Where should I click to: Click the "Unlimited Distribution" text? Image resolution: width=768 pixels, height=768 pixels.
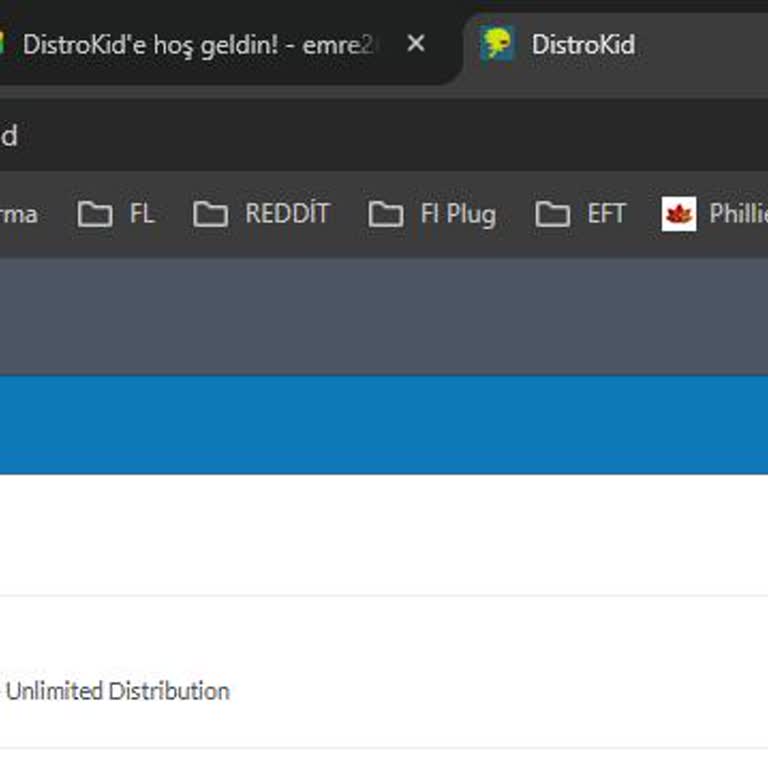click(x=118, y=691)
